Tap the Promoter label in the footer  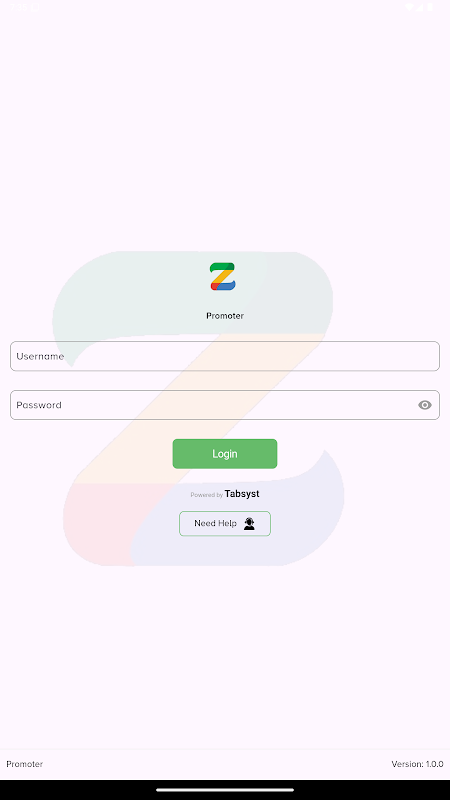pos(24,764)
